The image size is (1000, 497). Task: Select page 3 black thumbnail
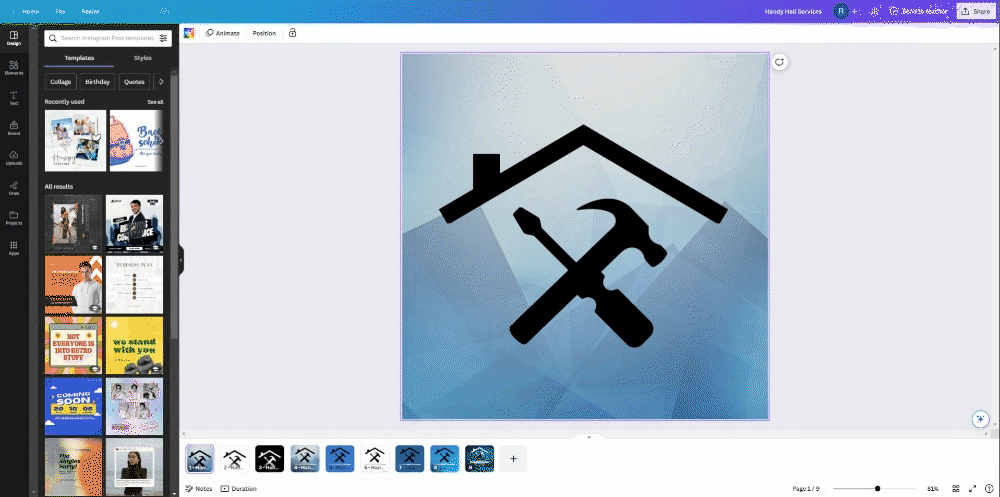[x=269, y=459]
